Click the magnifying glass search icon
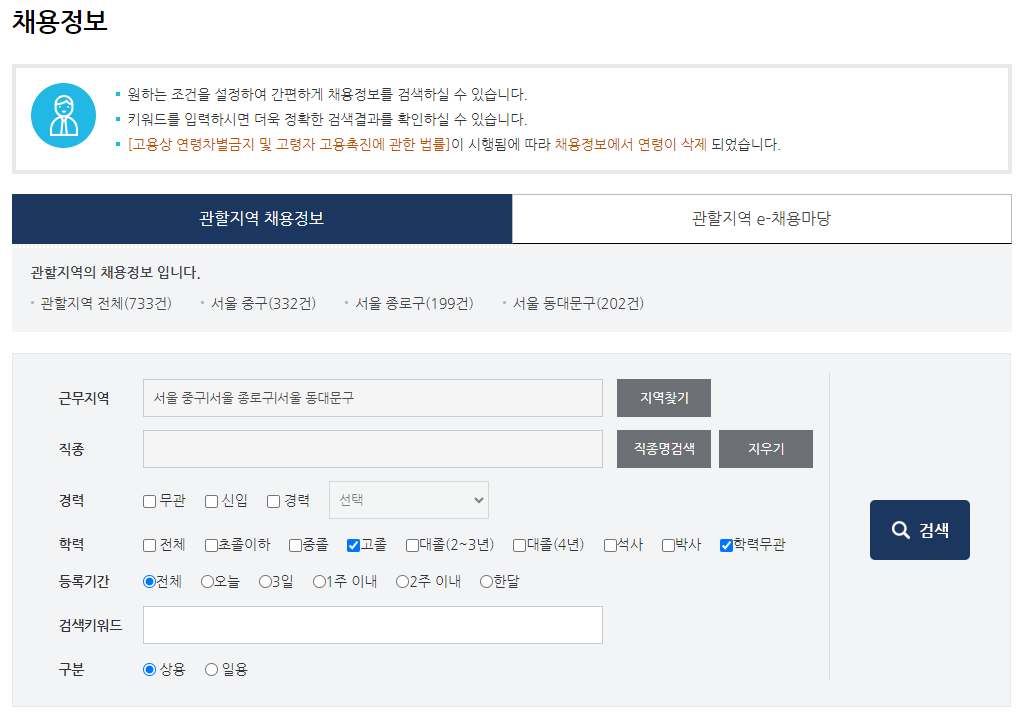 tap(903, 530)
